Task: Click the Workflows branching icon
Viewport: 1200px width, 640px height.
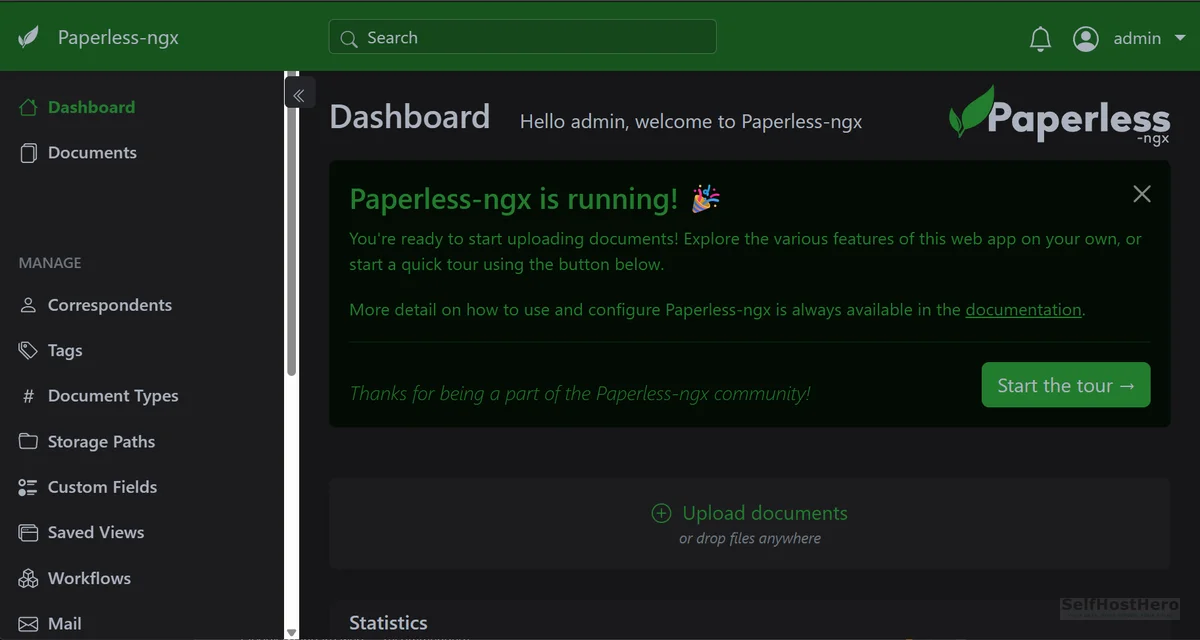Action: [26, 578]
